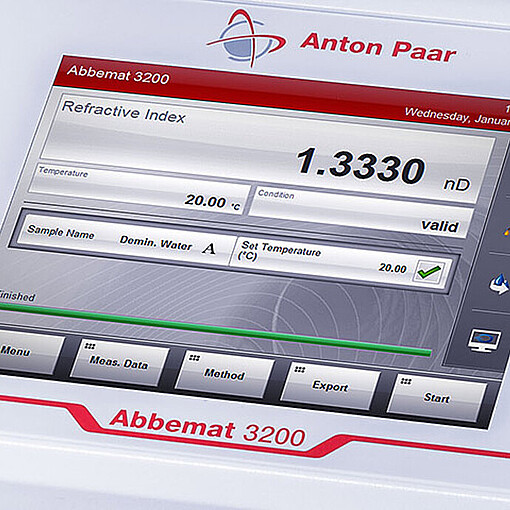Click the Anton Paar logo emblem
Viewport: 510px width, 510px height.
pyautogui.click(x=246, y=37)
